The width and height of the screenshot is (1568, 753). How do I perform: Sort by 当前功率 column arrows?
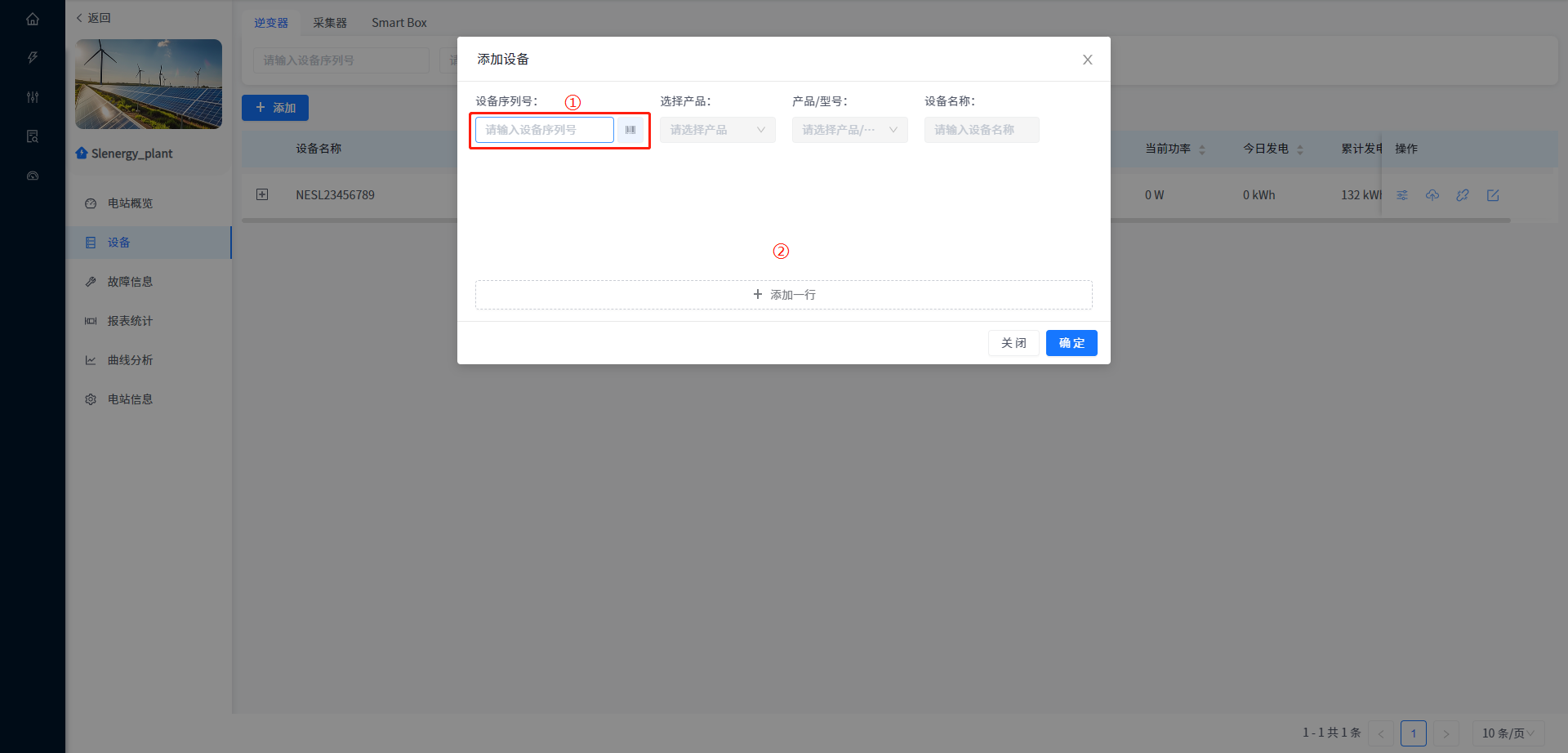(x=1202, y=149)
